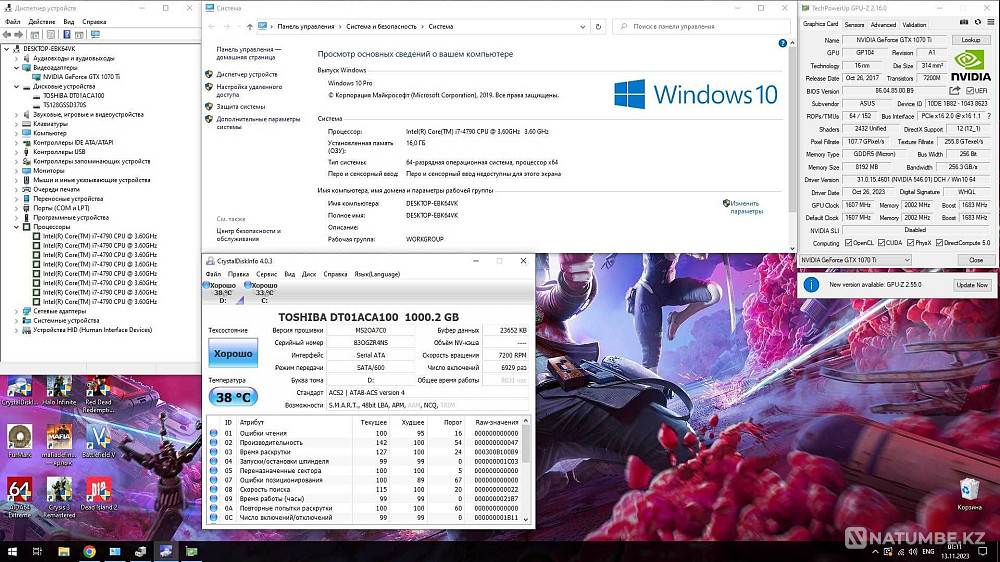This screenshot has width=1000, height=562.
Task: Click the Back arrow in Device Manager toolbar
Action: coord(7,34)
